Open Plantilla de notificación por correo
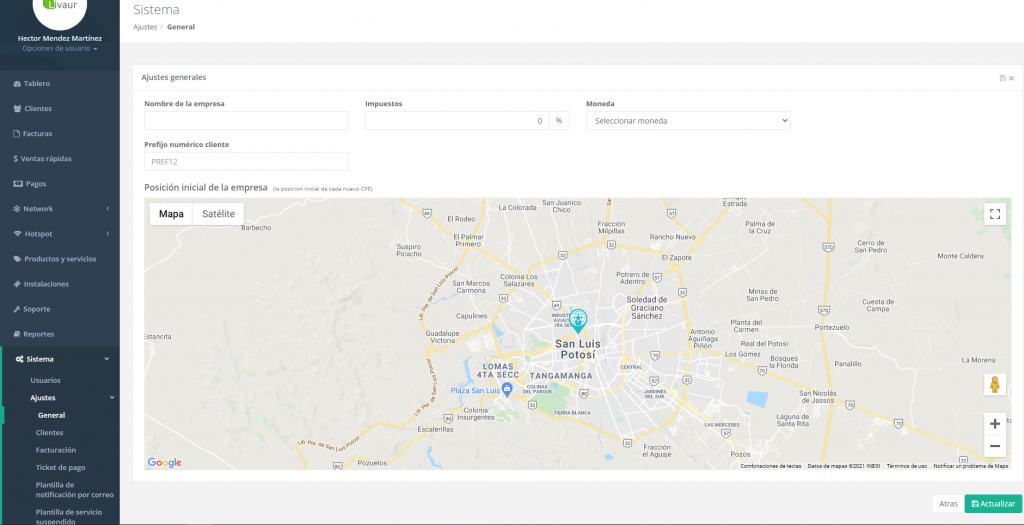This screenshot has width=1024, height=525. [74, 490]
